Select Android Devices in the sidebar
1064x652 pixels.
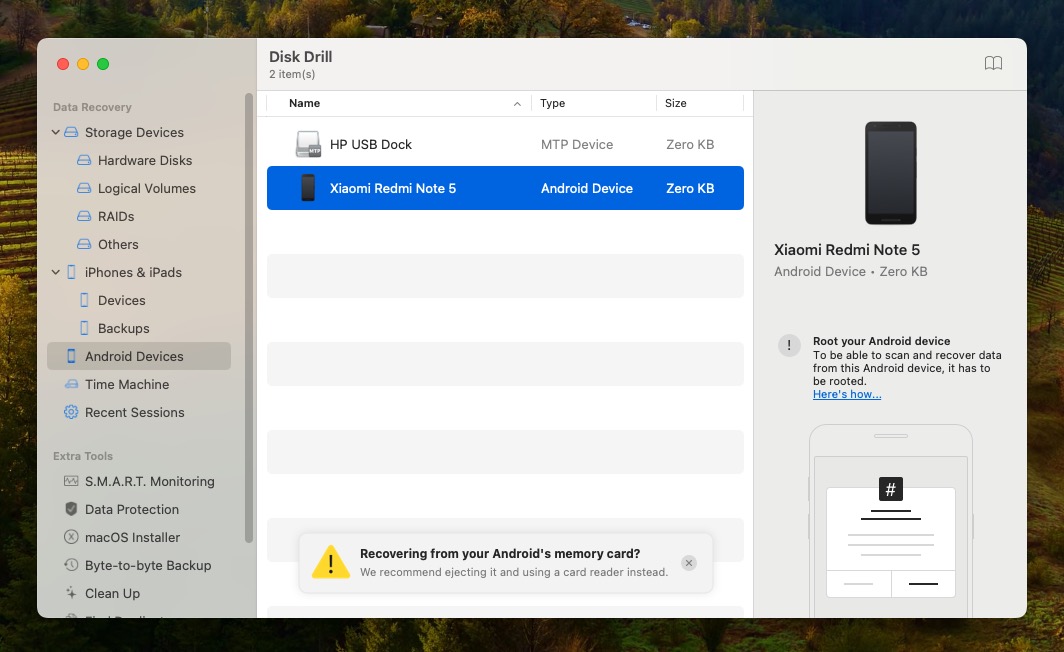coord(134,356)
